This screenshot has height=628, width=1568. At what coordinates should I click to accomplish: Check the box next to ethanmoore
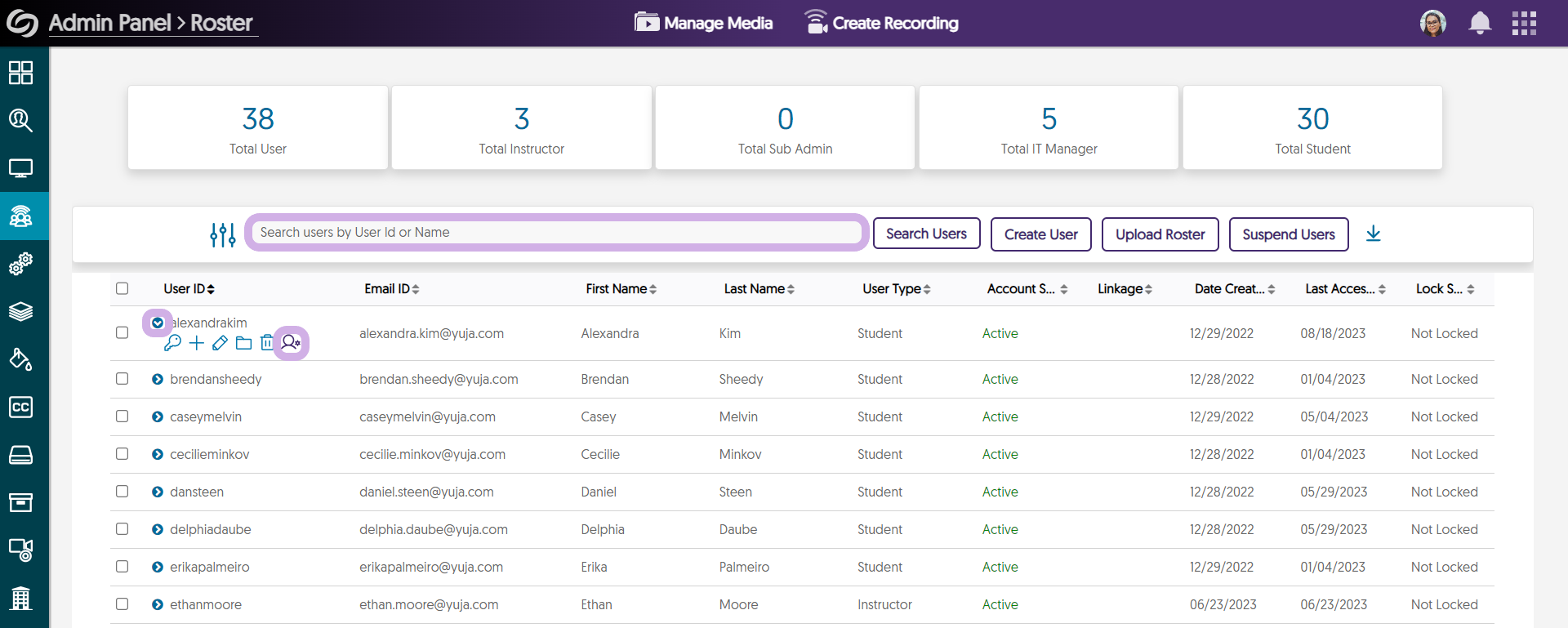122,604
